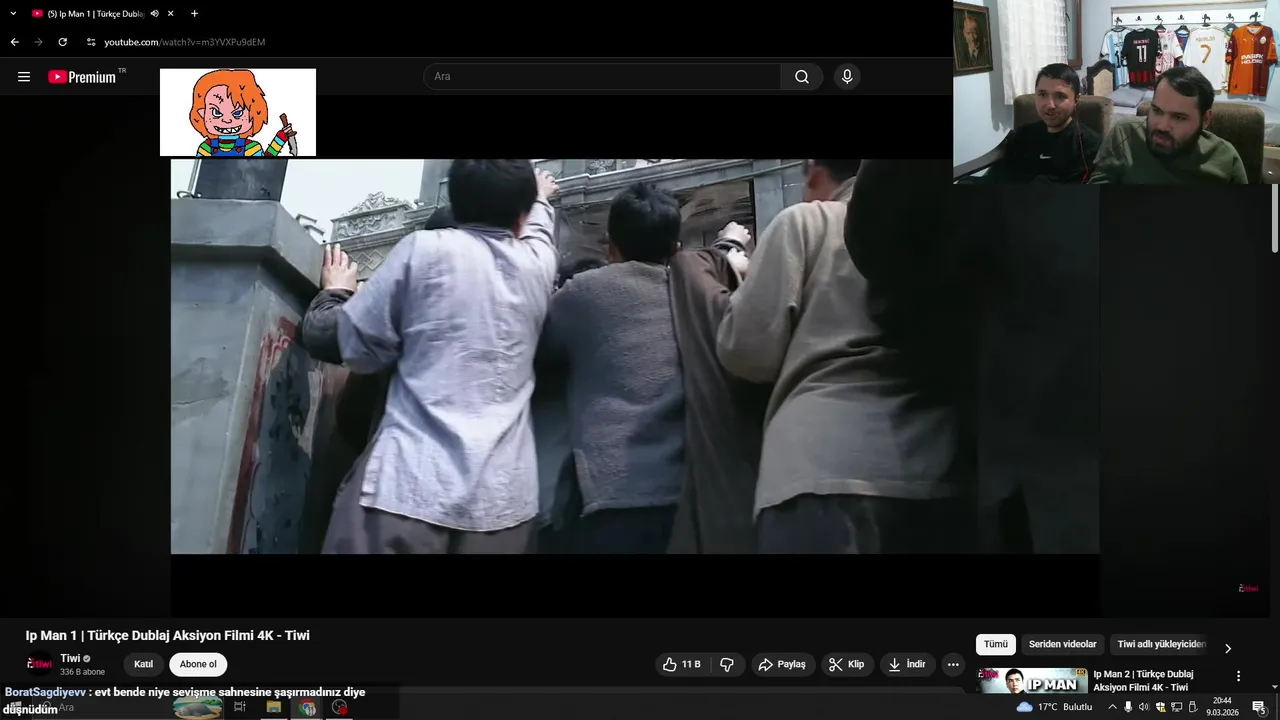
Task: Open weather widget 17°C Bulutlu
Action: 1055,707
